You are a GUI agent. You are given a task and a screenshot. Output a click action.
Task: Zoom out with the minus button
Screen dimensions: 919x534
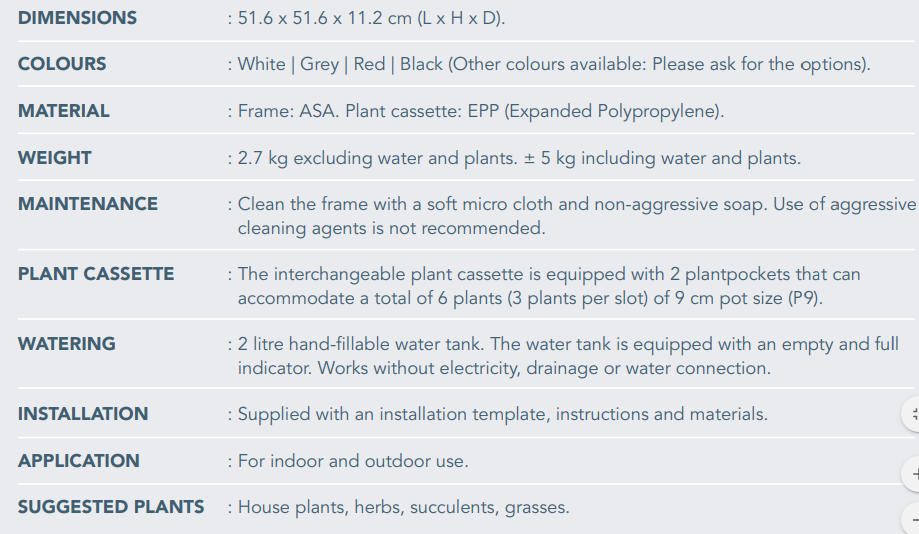pyautogui.click(x=911, y=519)
